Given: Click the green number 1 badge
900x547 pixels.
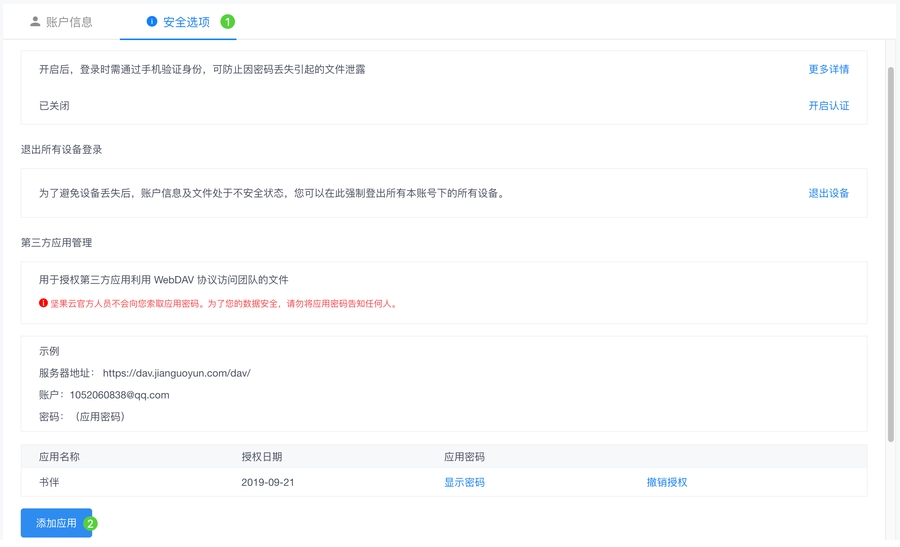Looking at the screenshot, I should coord(227,21).
